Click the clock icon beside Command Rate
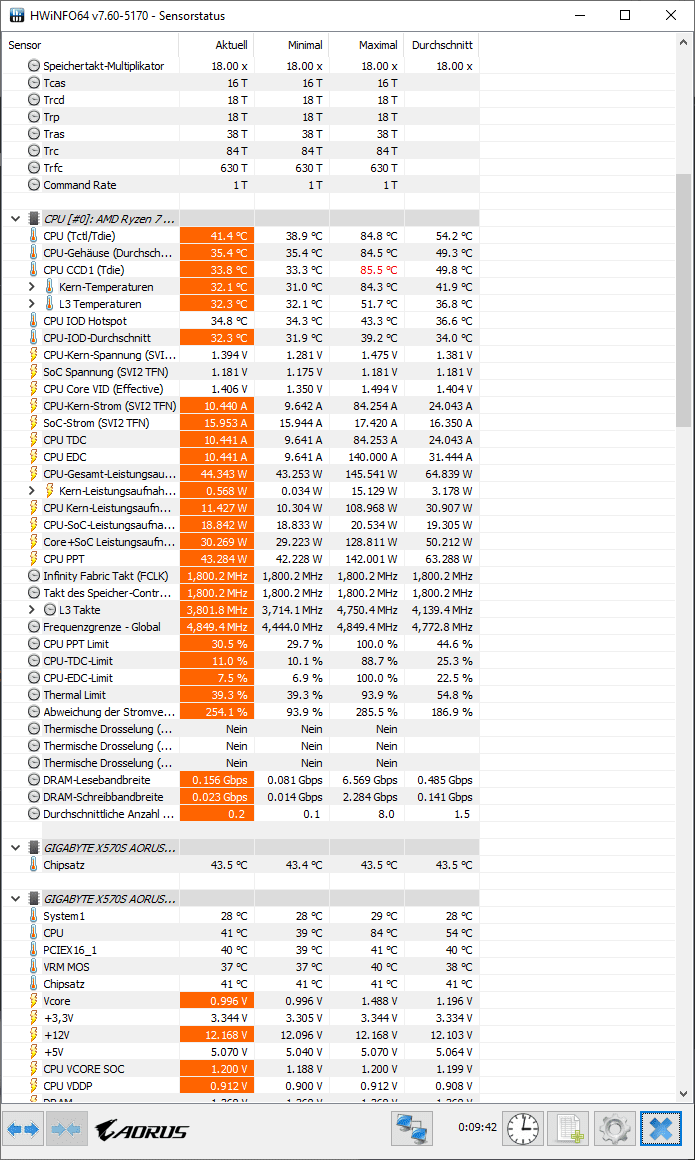The height and width of the screenshot is (1160, 695). click(x=33, y=185)
